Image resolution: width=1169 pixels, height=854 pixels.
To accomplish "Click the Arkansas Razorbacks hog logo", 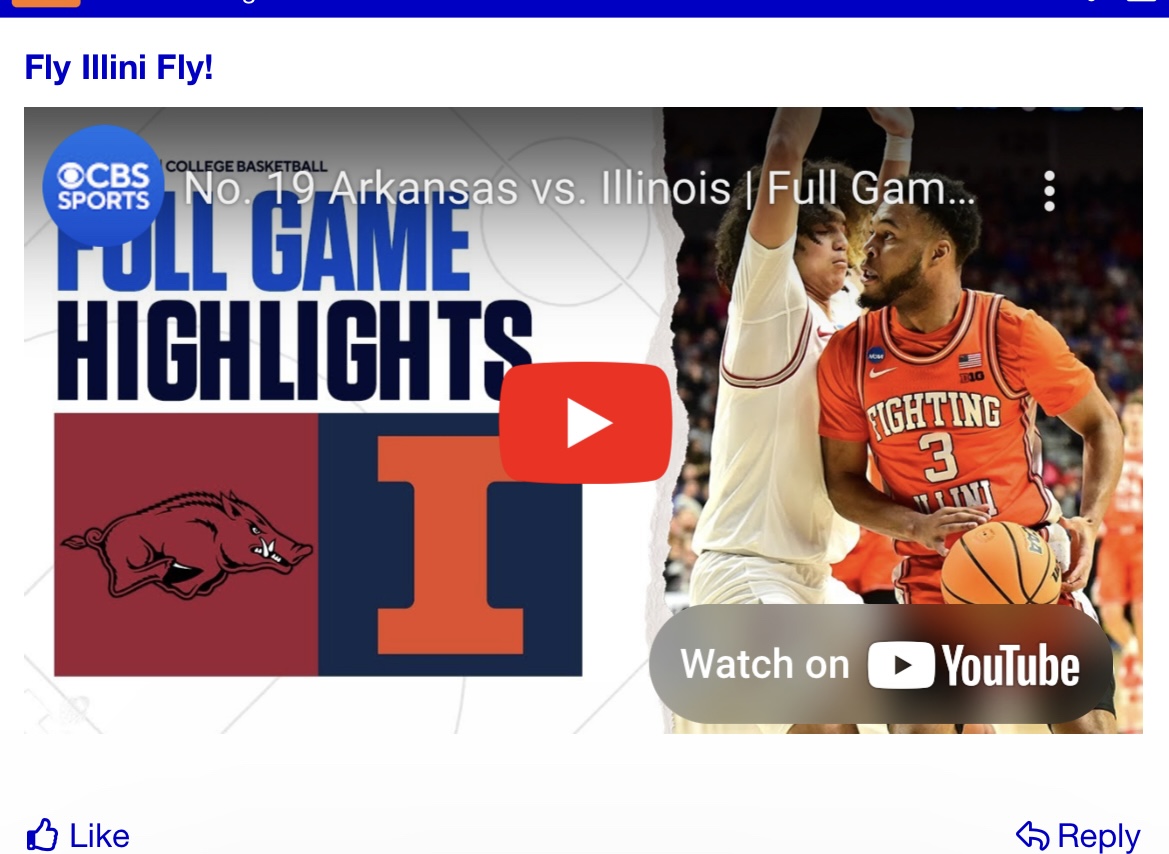I will [186, 544].
